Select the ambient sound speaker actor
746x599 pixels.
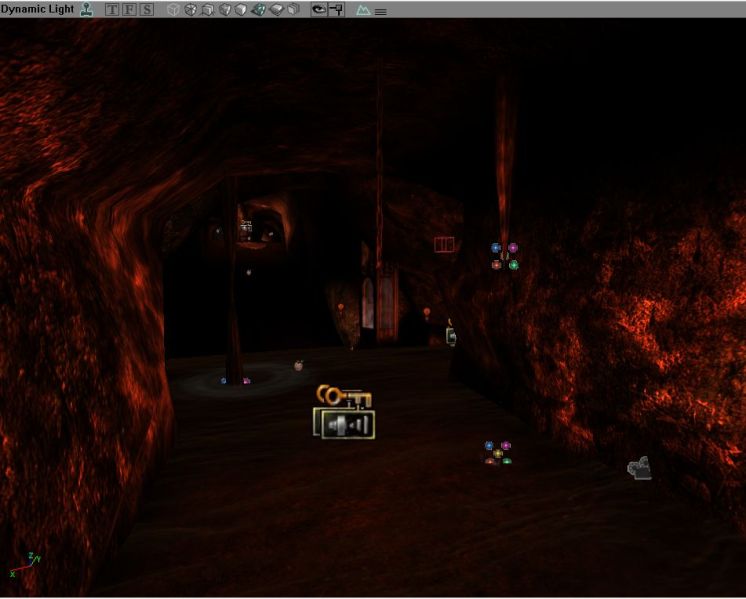[x=348, y=424]
